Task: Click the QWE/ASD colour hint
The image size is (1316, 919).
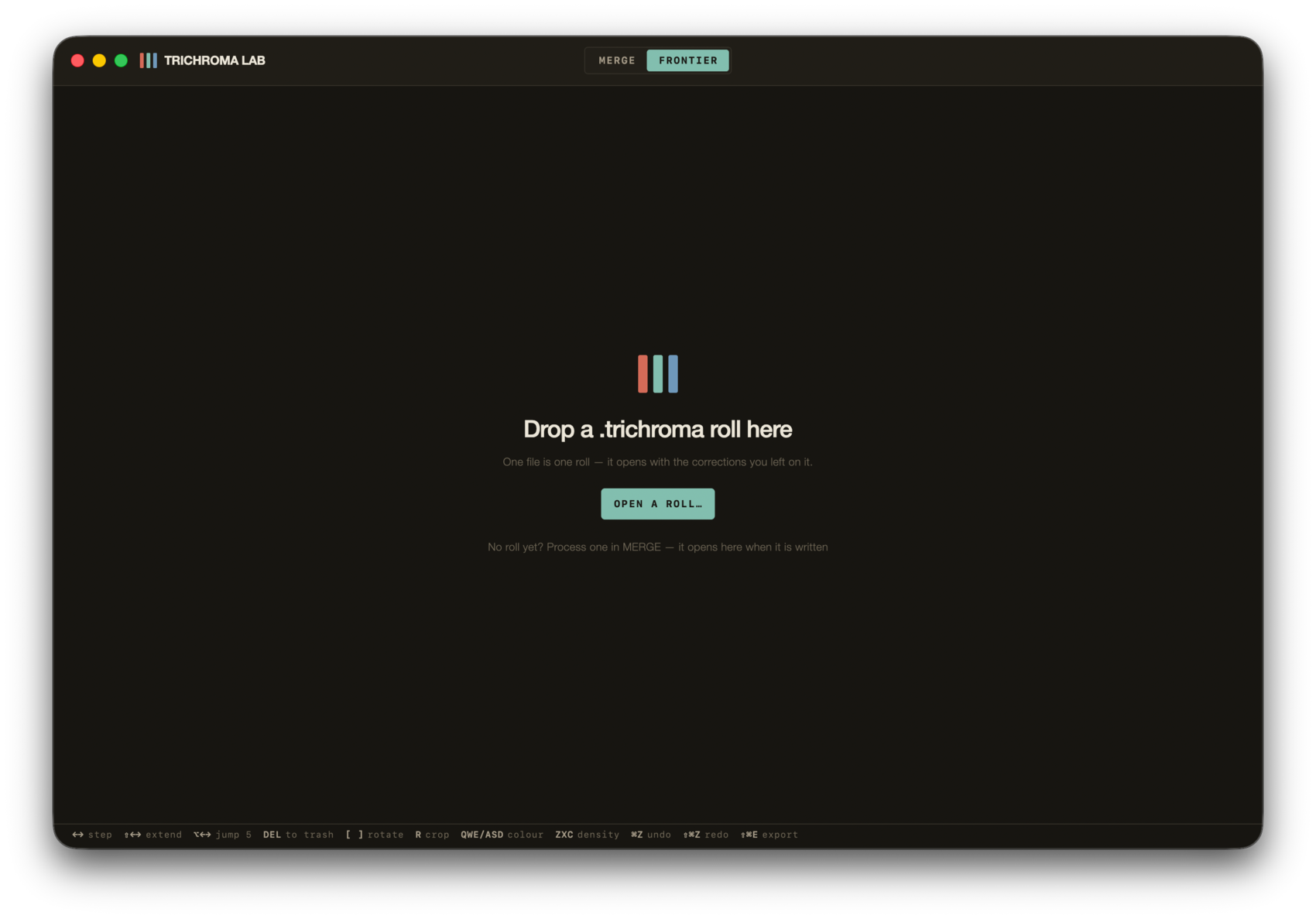Action: click(502, 835)
